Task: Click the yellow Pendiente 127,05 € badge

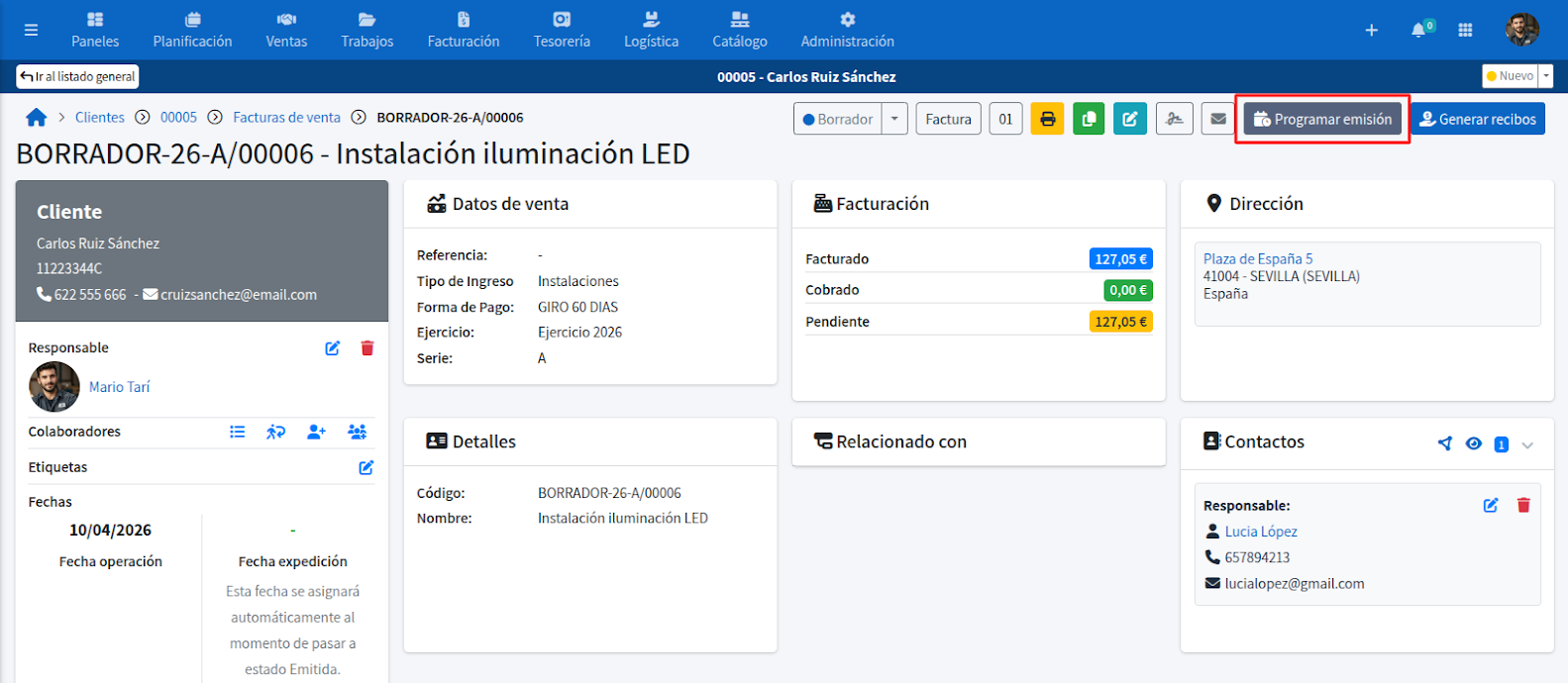Action: click(x=1120, y=322)
